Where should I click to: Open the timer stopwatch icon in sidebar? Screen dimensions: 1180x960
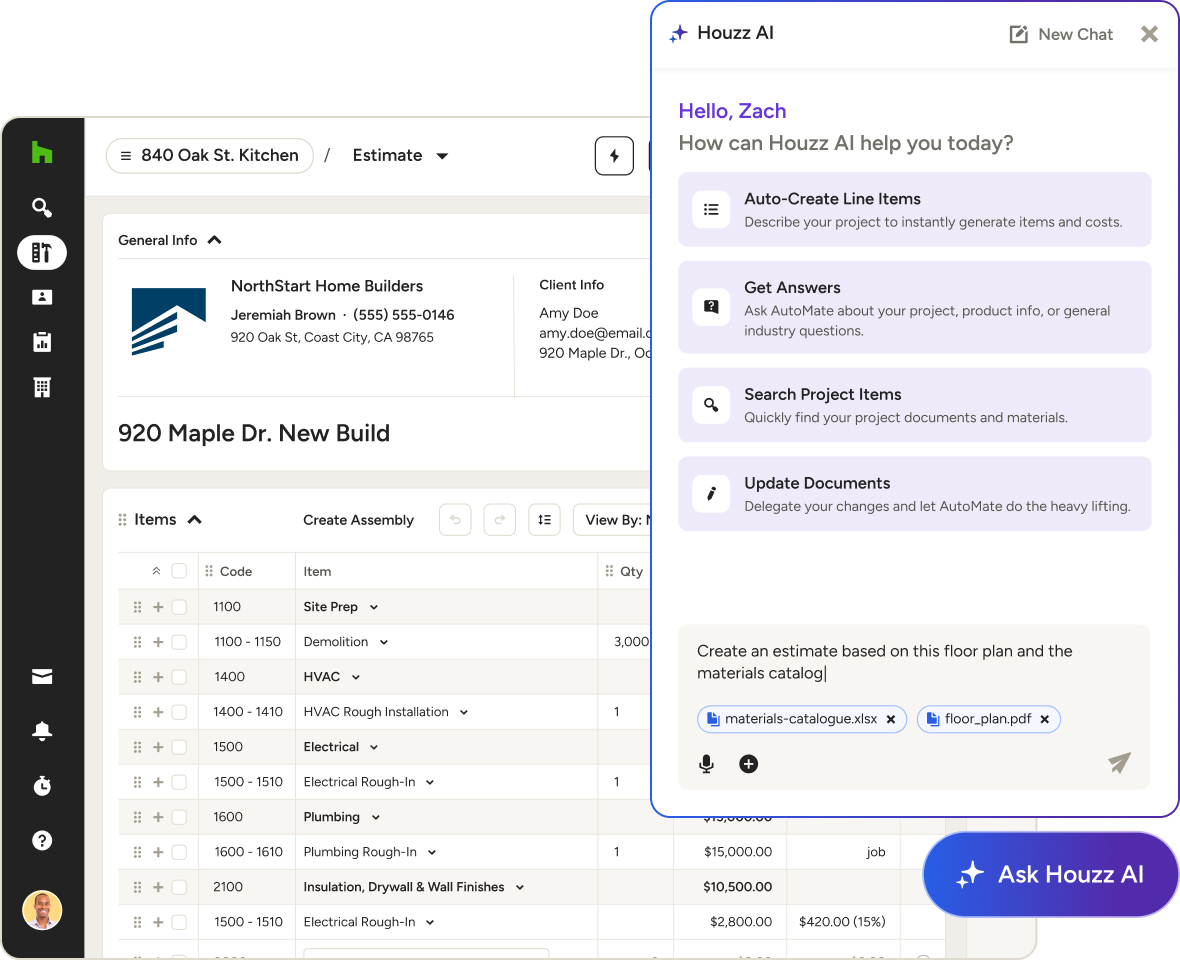[42, 785]
